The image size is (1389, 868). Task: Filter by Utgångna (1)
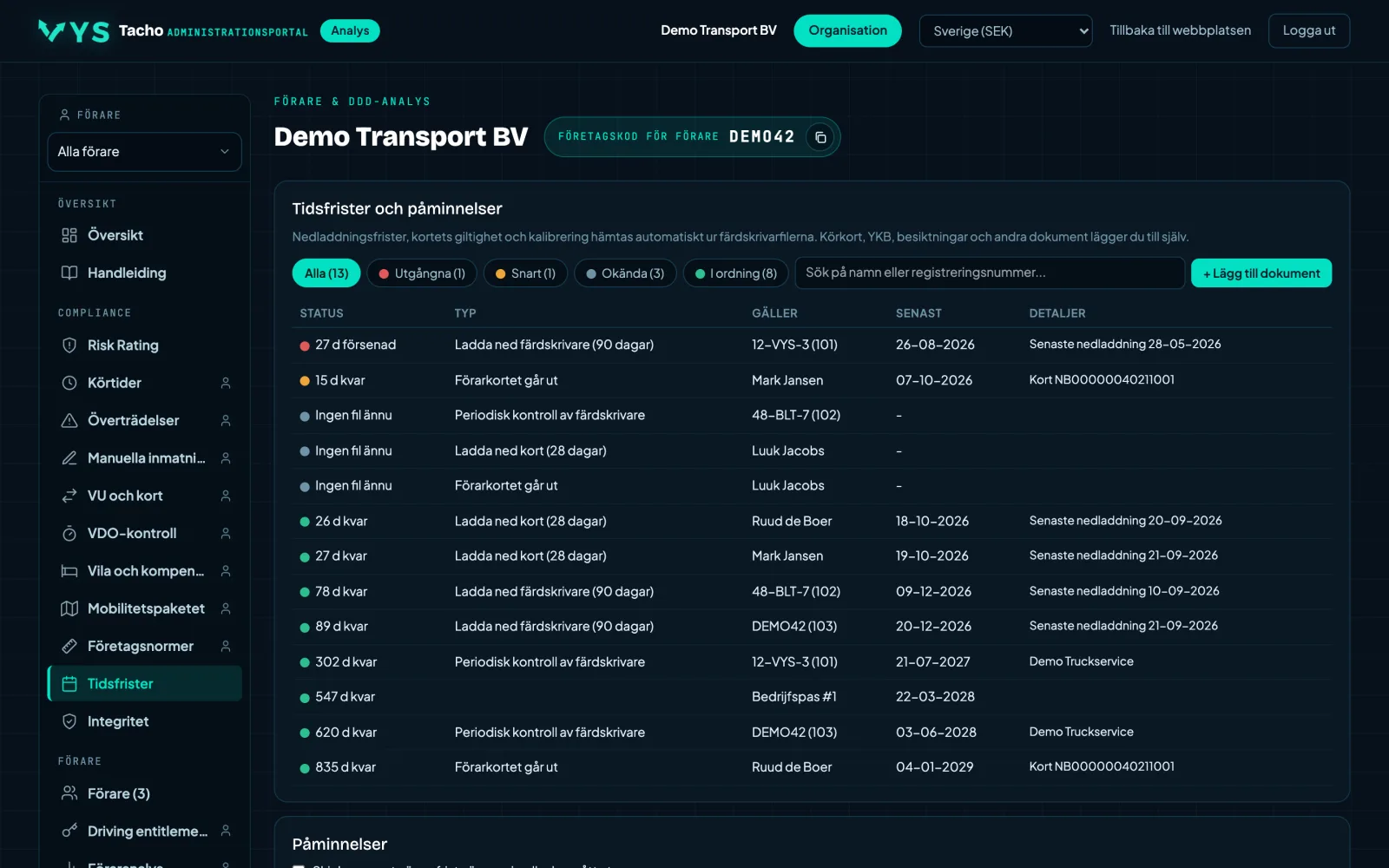point(422,273)
